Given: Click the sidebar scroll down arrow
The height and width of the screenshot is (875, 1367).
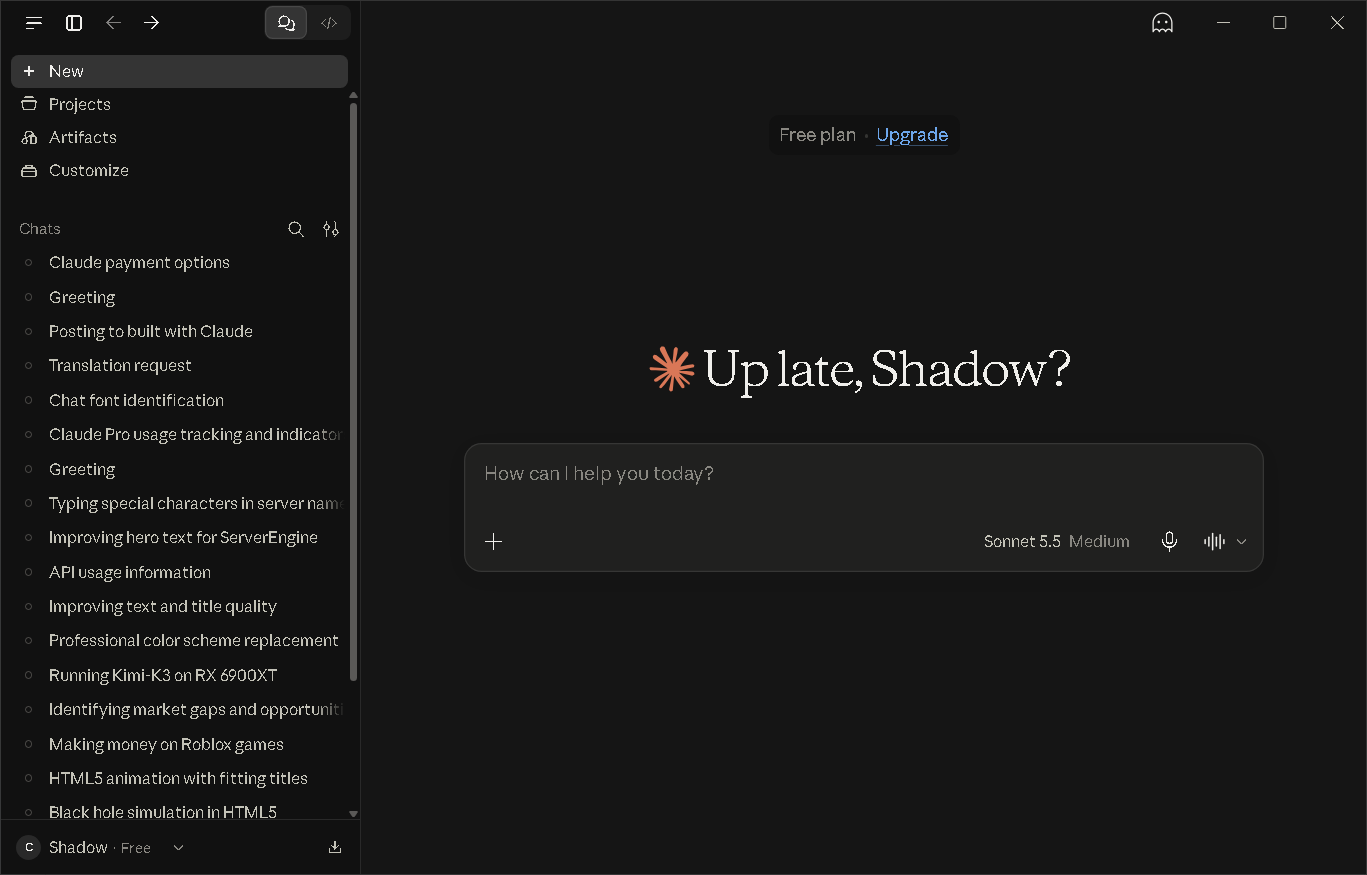Looking at the screenshot, I should [x=353, y=814].
